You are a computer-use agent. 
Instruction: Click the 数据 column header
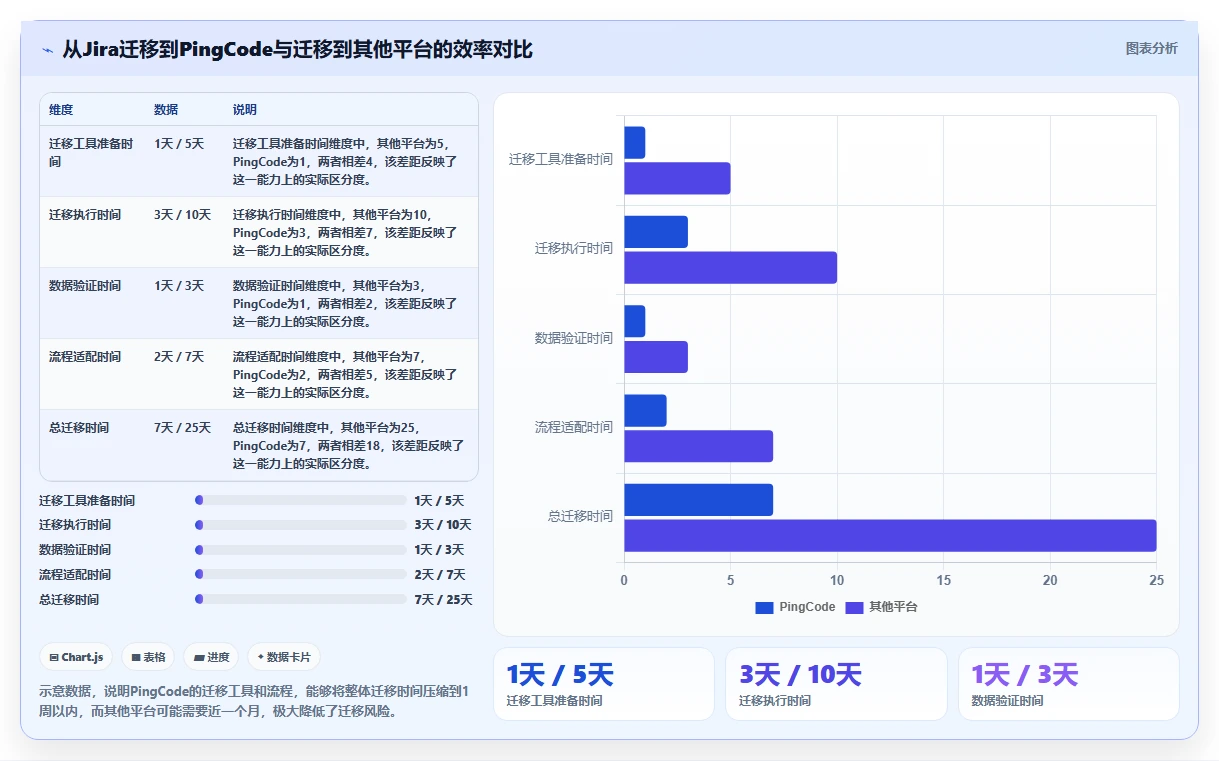point(166,109)
